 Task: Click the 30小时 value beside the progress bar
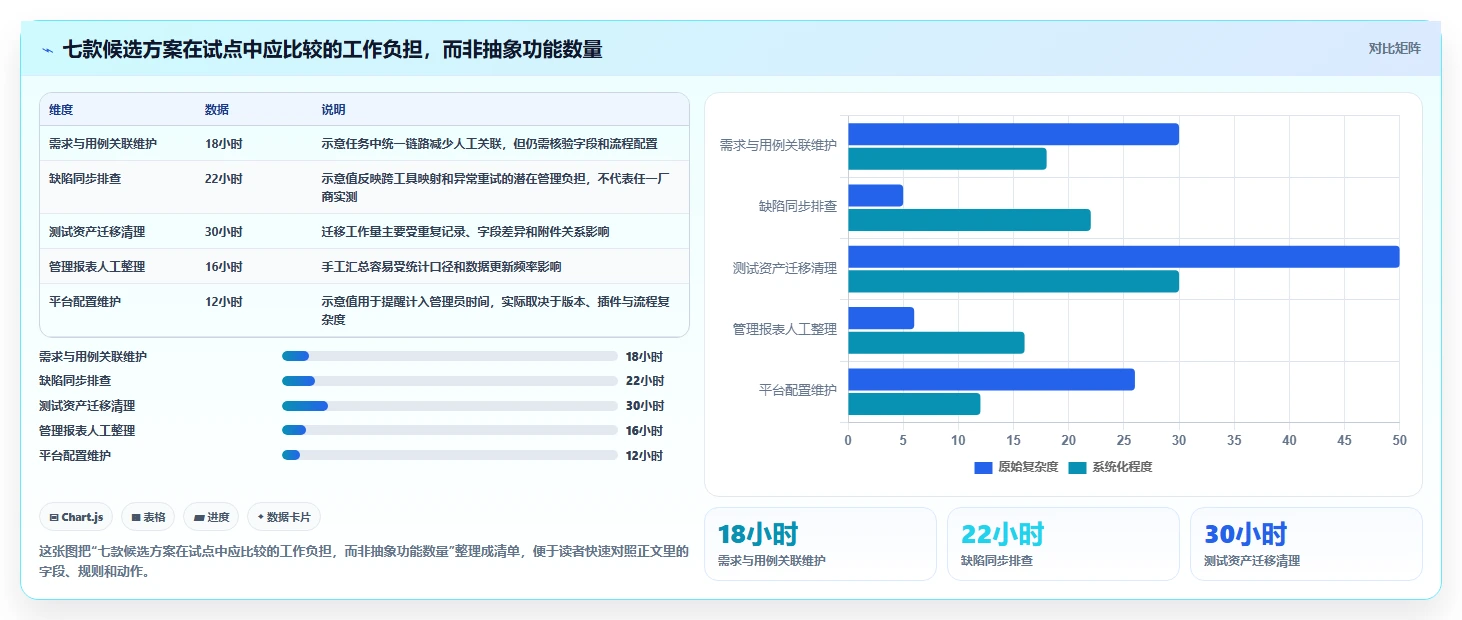pos(645,406)
